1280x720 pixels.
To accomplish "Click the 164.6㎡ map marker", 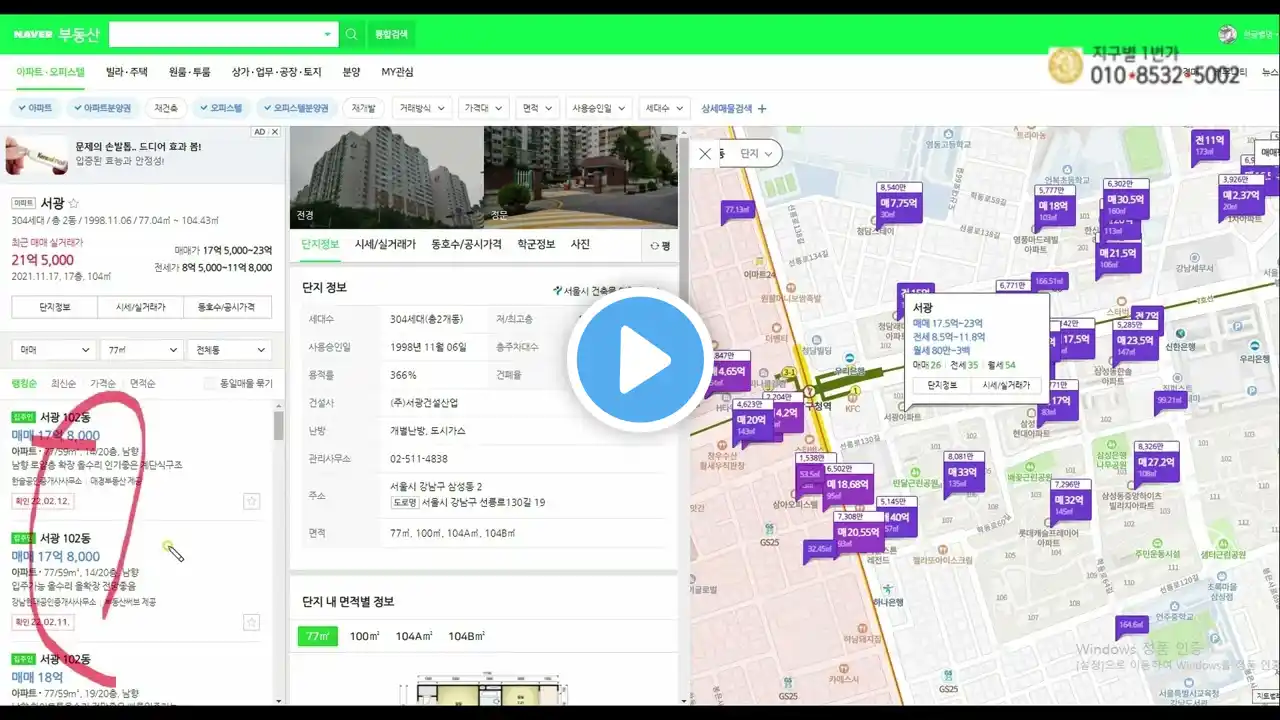I will coord(1131,624).
